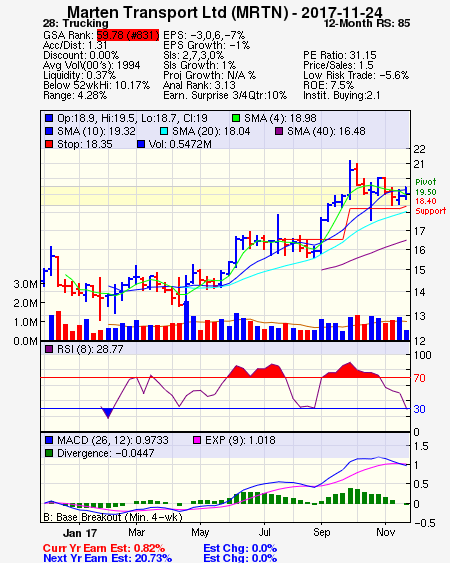450x563 pixels.
Task: Click the PE Ratio: 31.15 text
Action: [340, 55]
